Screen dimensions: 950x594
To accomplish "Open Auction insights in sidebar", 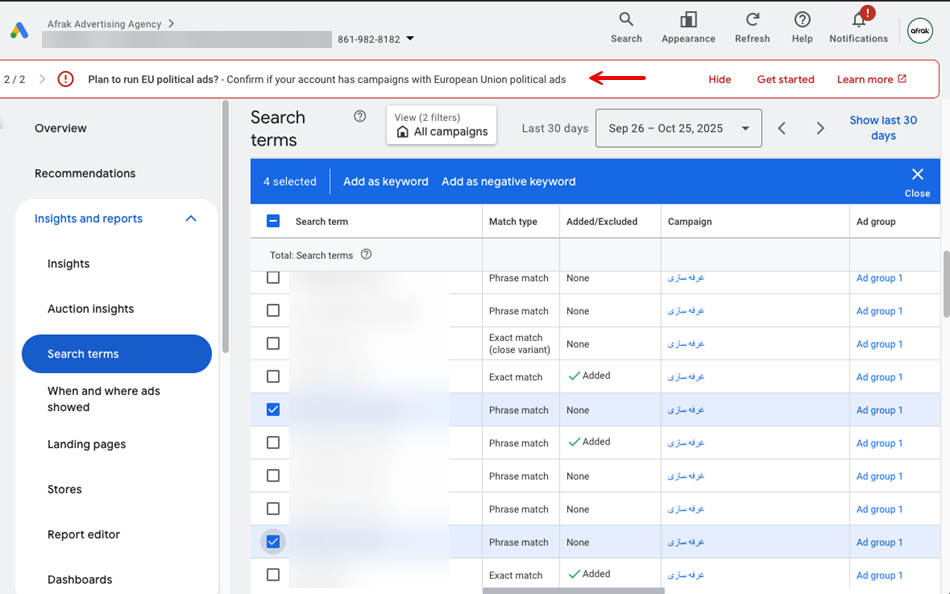I will (90, 309).
